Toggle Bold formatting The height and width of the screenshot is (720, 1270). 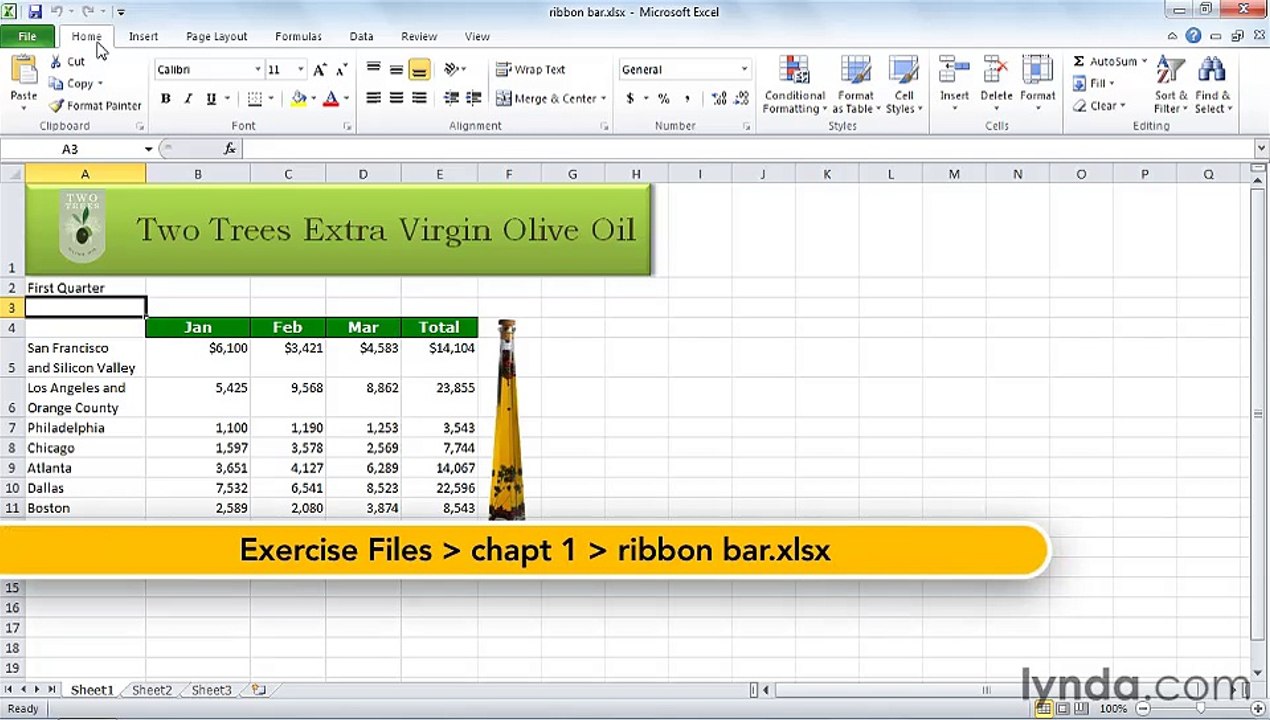tap(165, 99)
